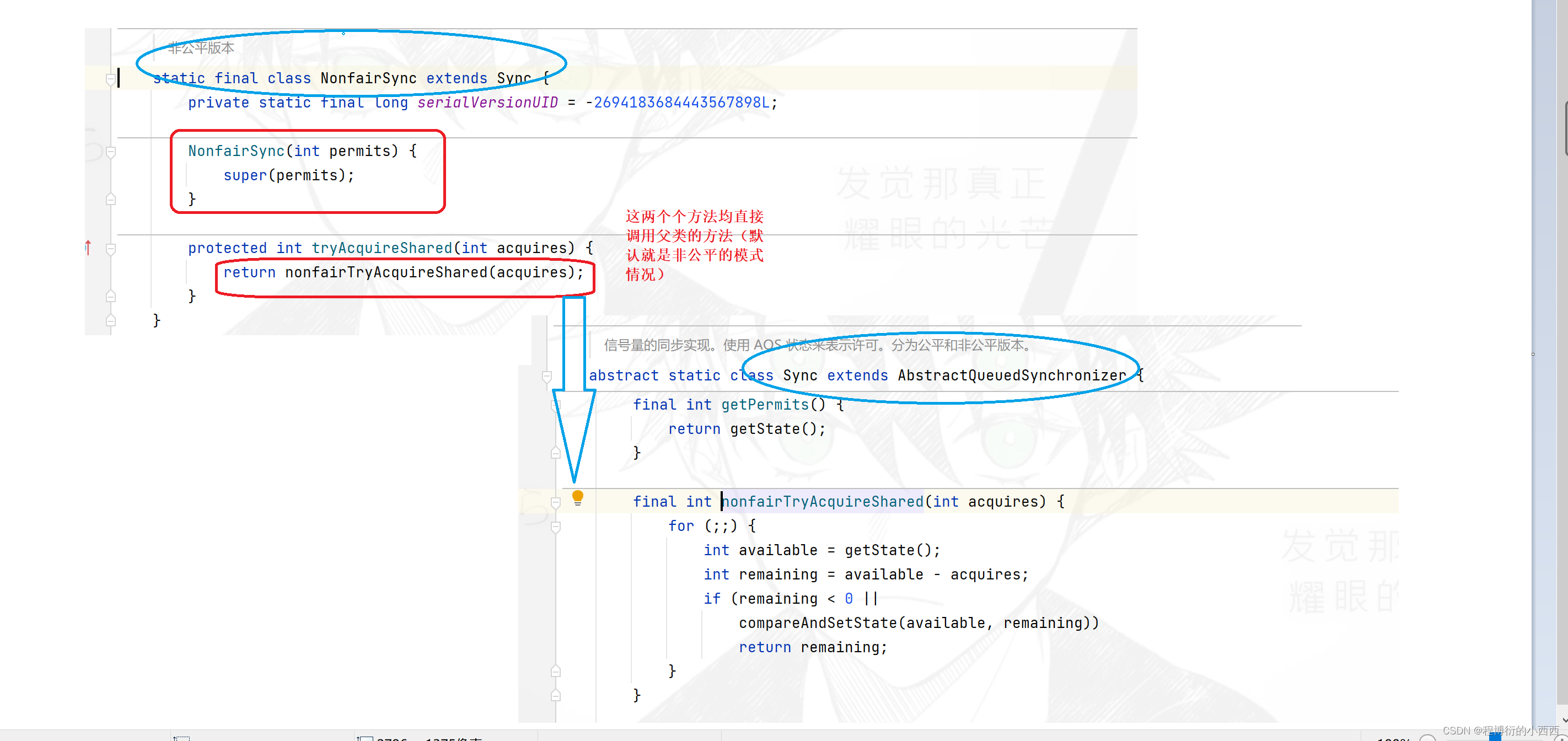Click fold-end marker closing getPermits method

(555, 453)
